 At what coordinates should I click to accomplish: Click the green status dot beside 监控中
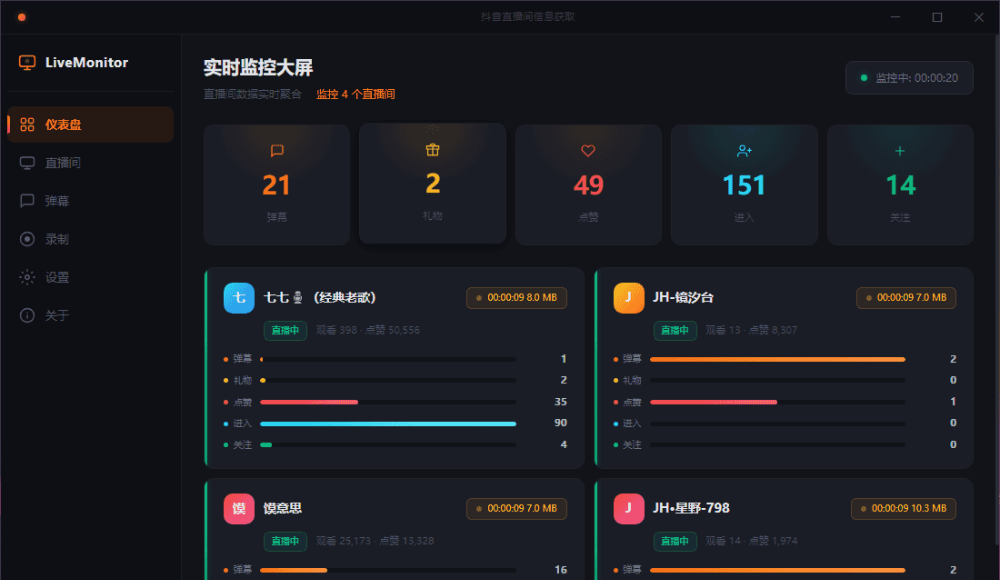(x=864, y=78)
